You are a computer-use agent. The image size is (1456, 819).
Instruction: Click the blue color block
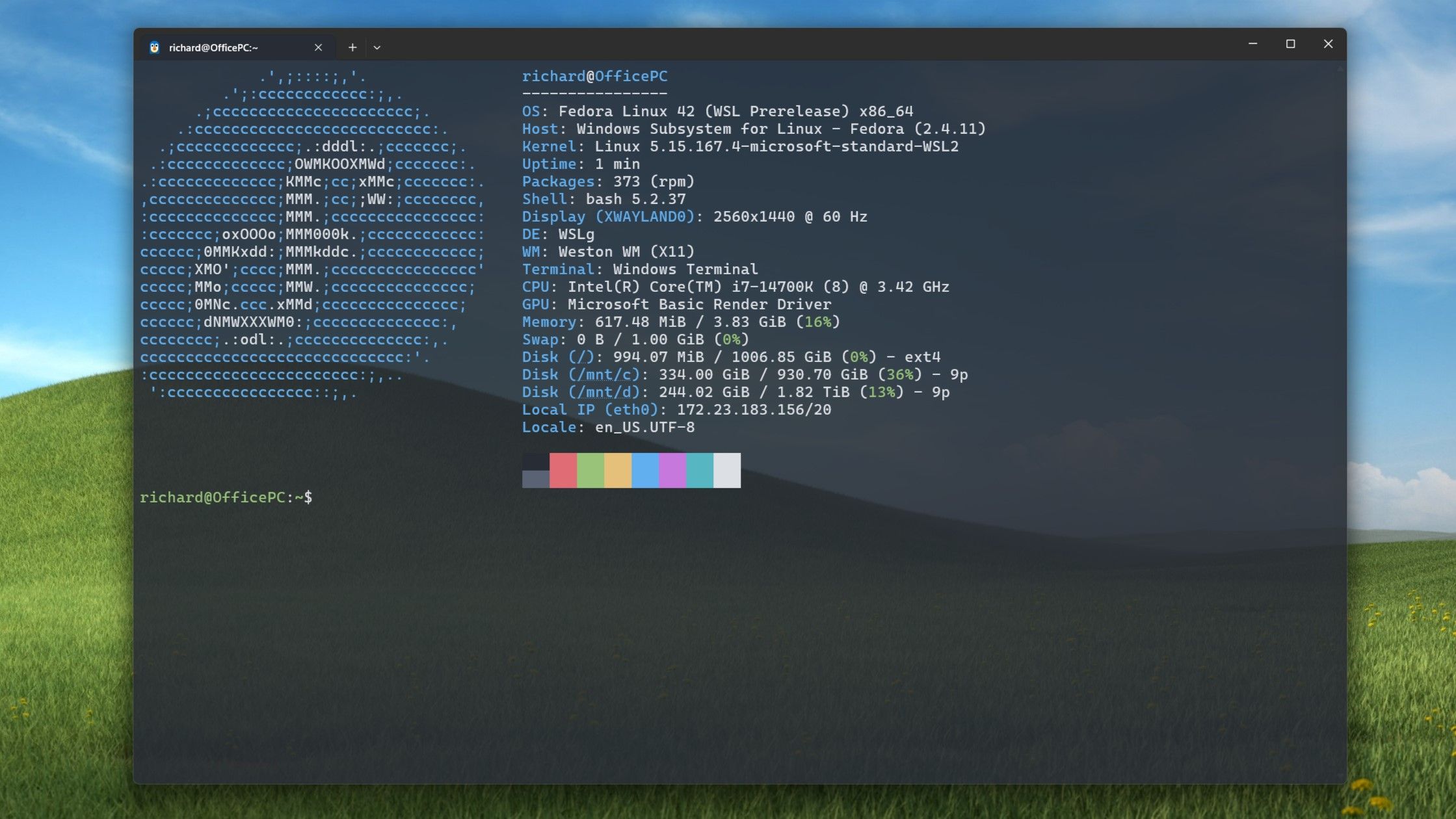point(644,470)
